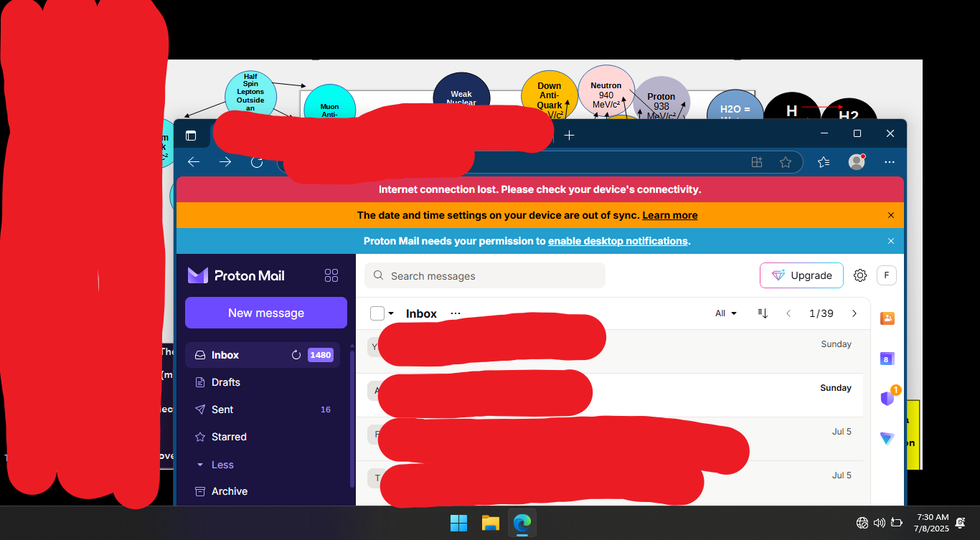Open the volume icon in system tray
Viewport: 980px width, 540px height.
coord(879,523)
